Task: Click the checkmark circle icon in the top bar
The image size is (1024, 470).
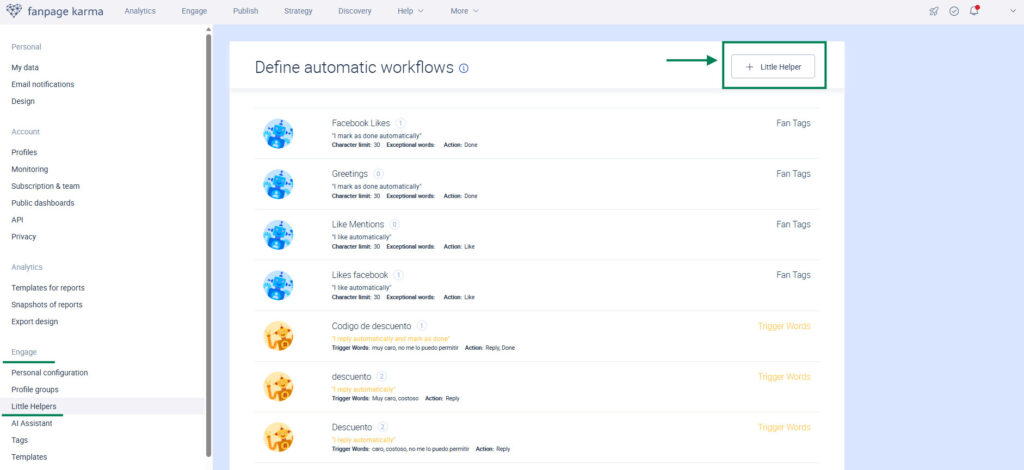Action: (954, 11)
